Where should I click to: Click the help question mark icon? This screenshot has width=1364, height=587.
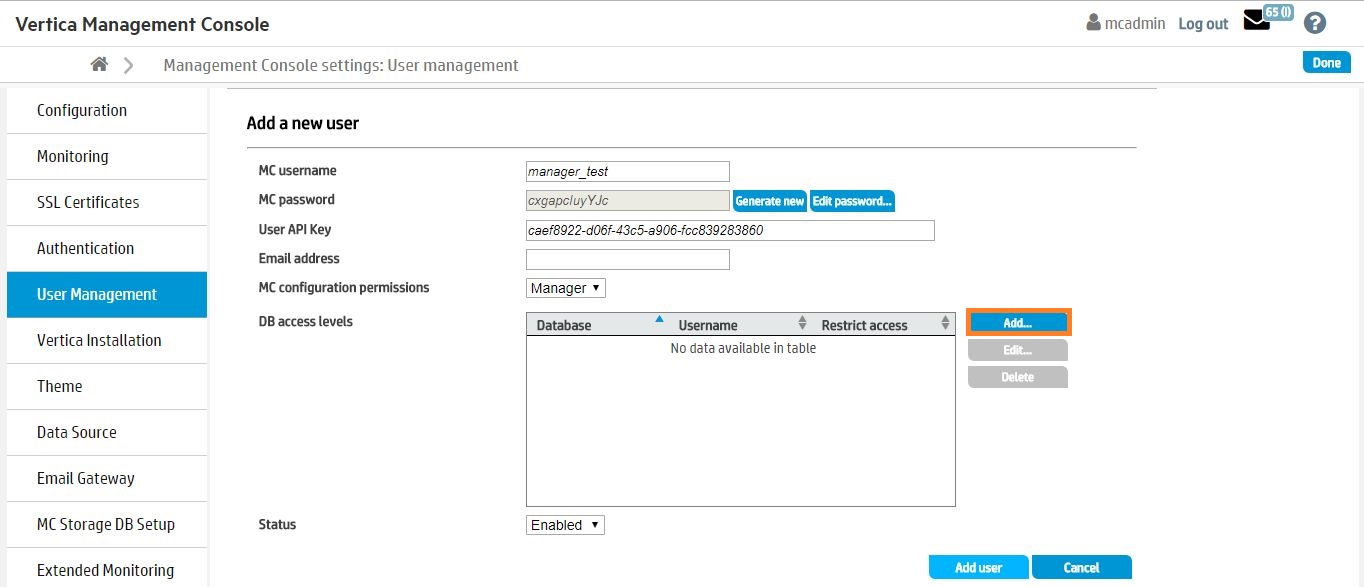1315,23
